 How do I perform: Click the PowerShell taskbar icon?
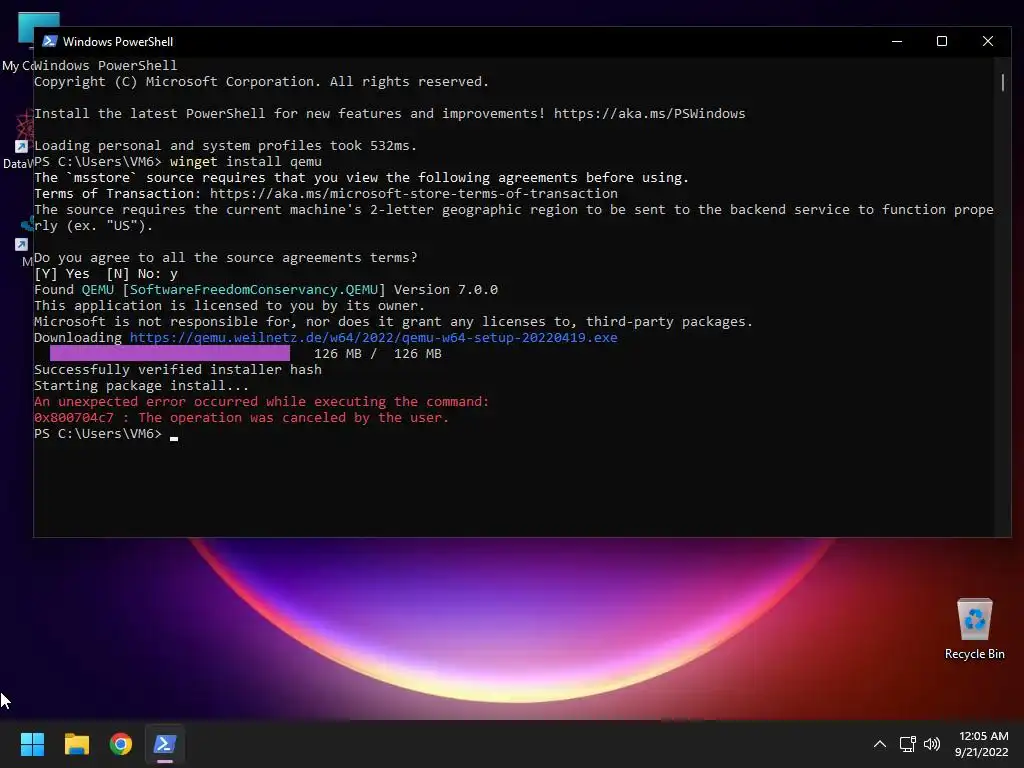[165, 744]
